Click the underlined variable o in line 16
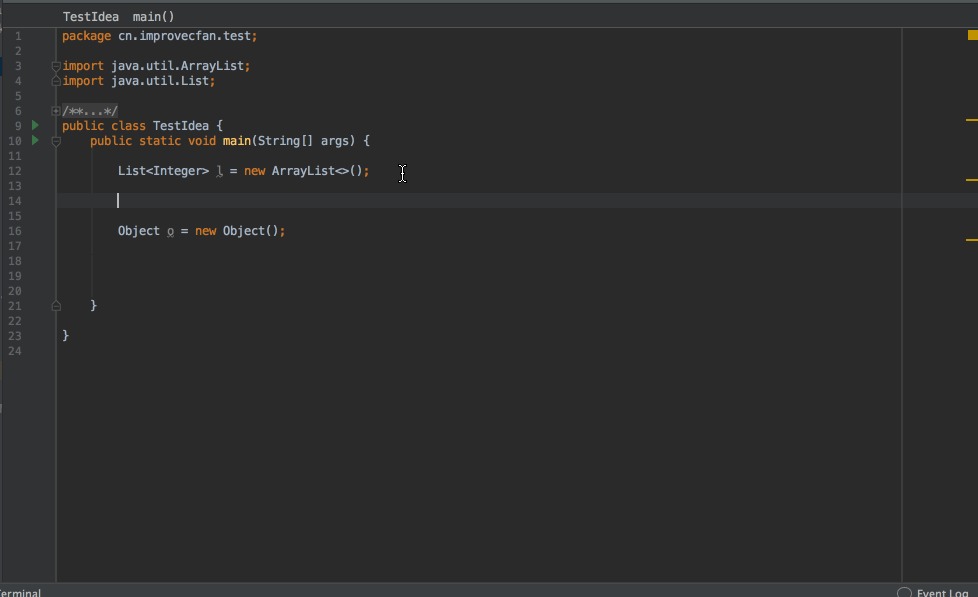 click(171, 231)
